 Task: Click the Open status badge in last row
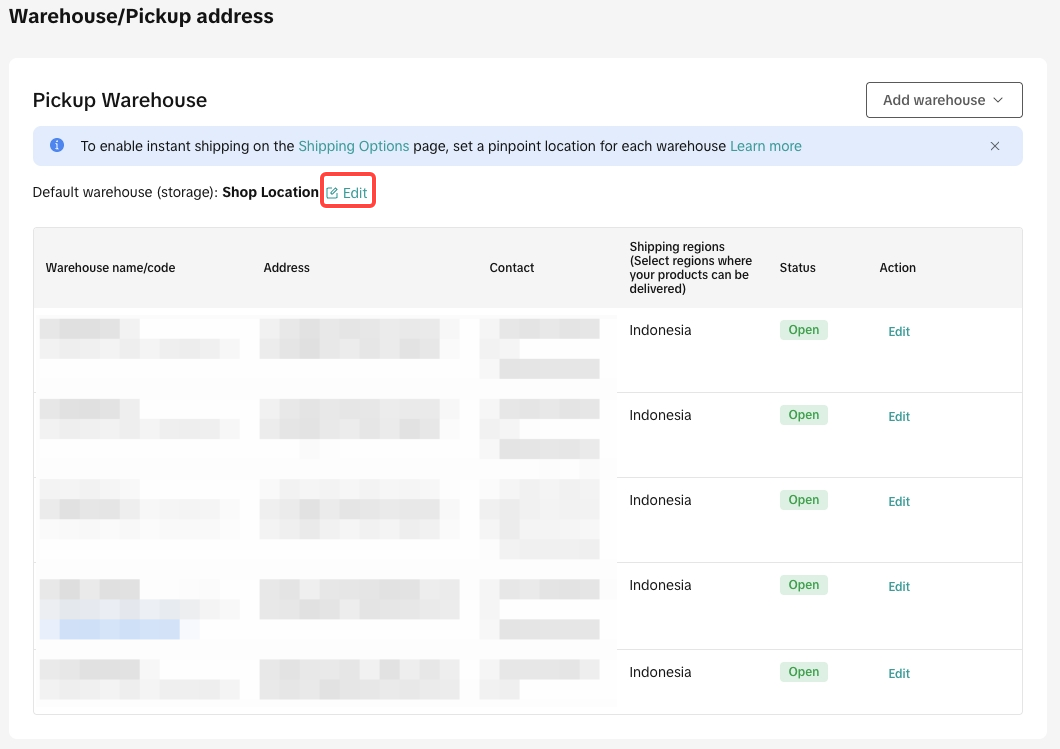pos(803,672)
